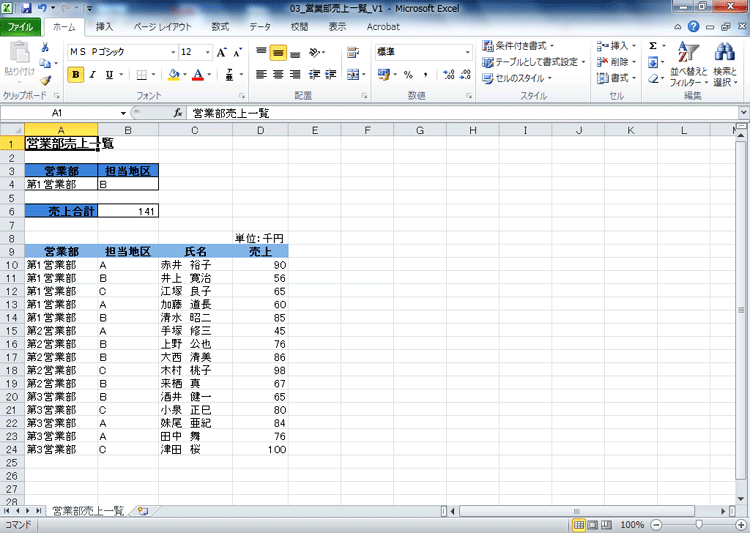Click the Wrap Text icon
The image size is (750, 533).
pos(353,52)
